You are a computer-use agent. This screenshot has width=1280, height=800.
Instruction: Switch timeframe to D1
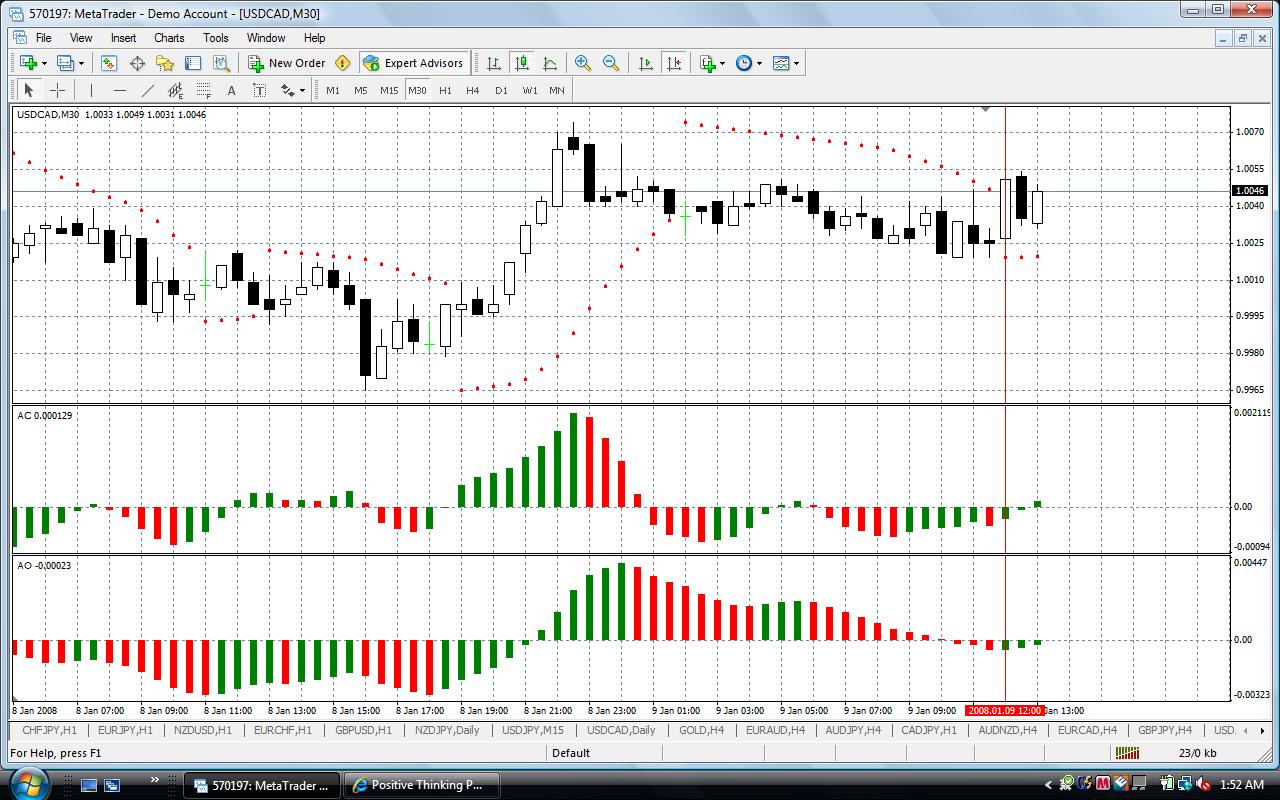[x=501, y=90]
